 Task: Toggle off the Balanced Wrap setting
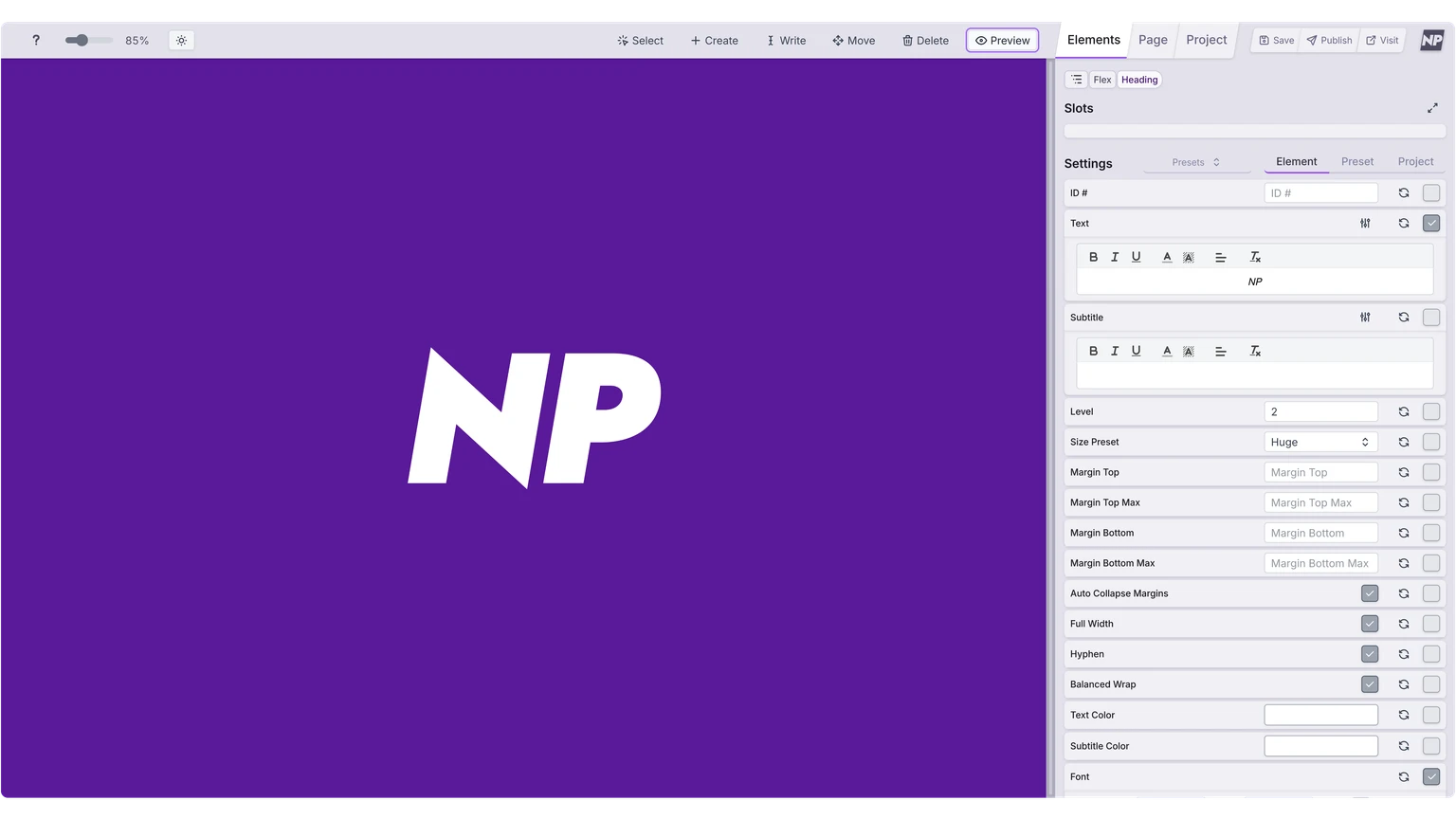[1369, 683]
